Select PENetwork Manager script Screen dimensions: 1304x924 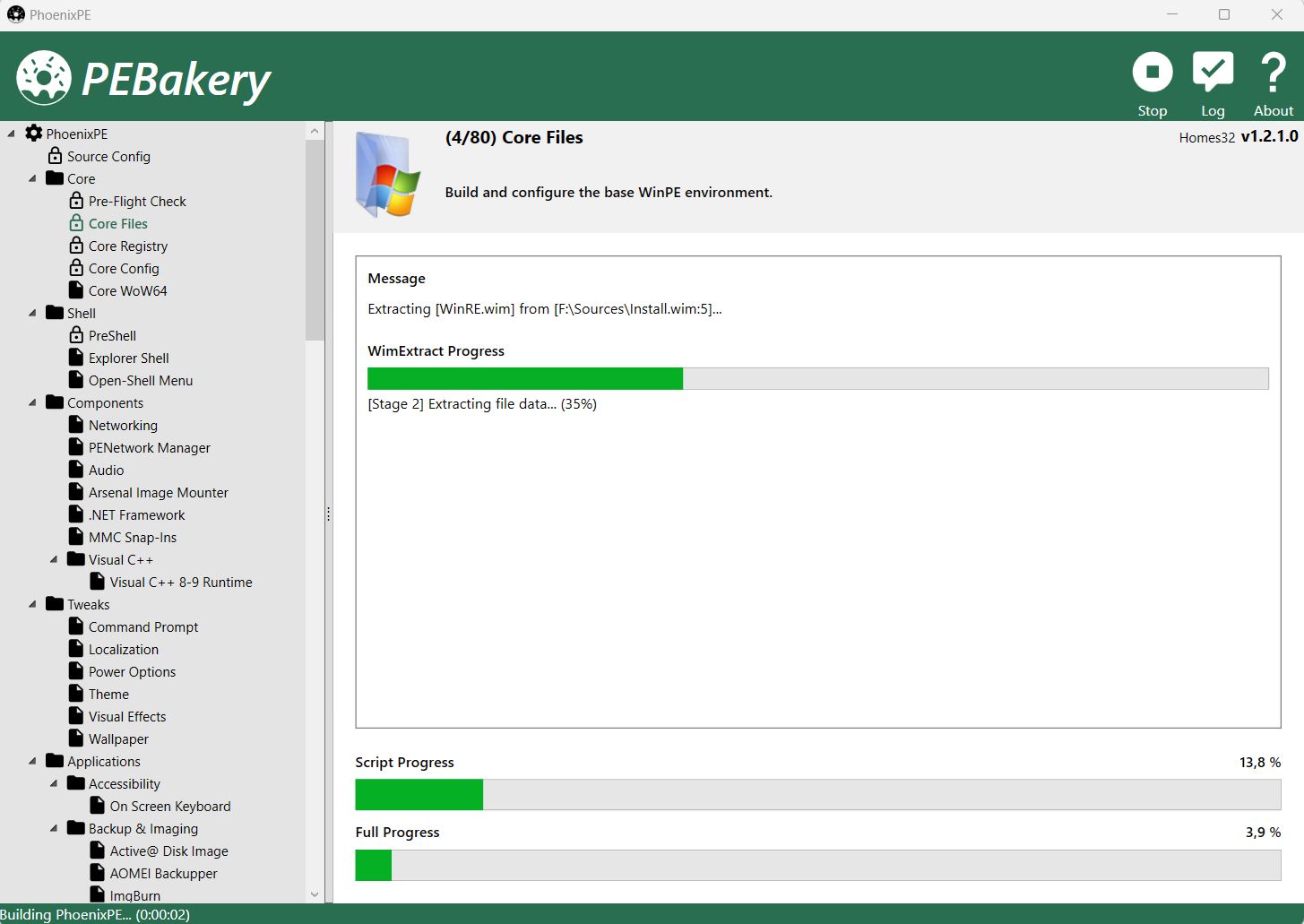click(x=150, y=447)
